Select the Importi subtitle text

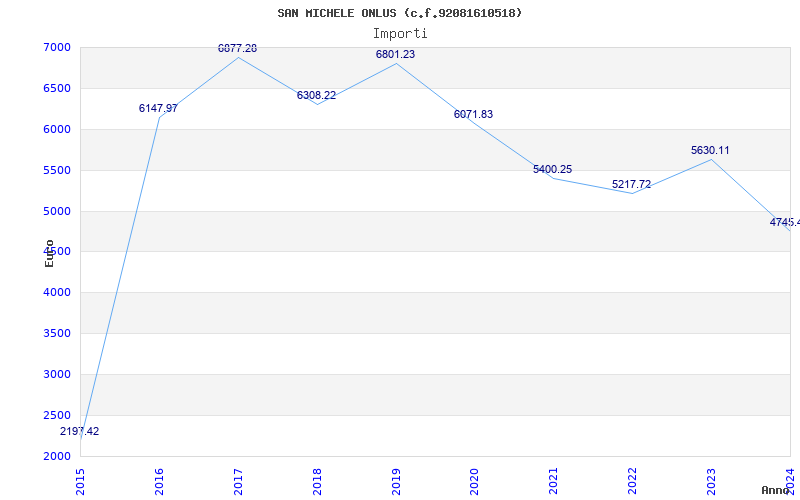tap(400, 34)
